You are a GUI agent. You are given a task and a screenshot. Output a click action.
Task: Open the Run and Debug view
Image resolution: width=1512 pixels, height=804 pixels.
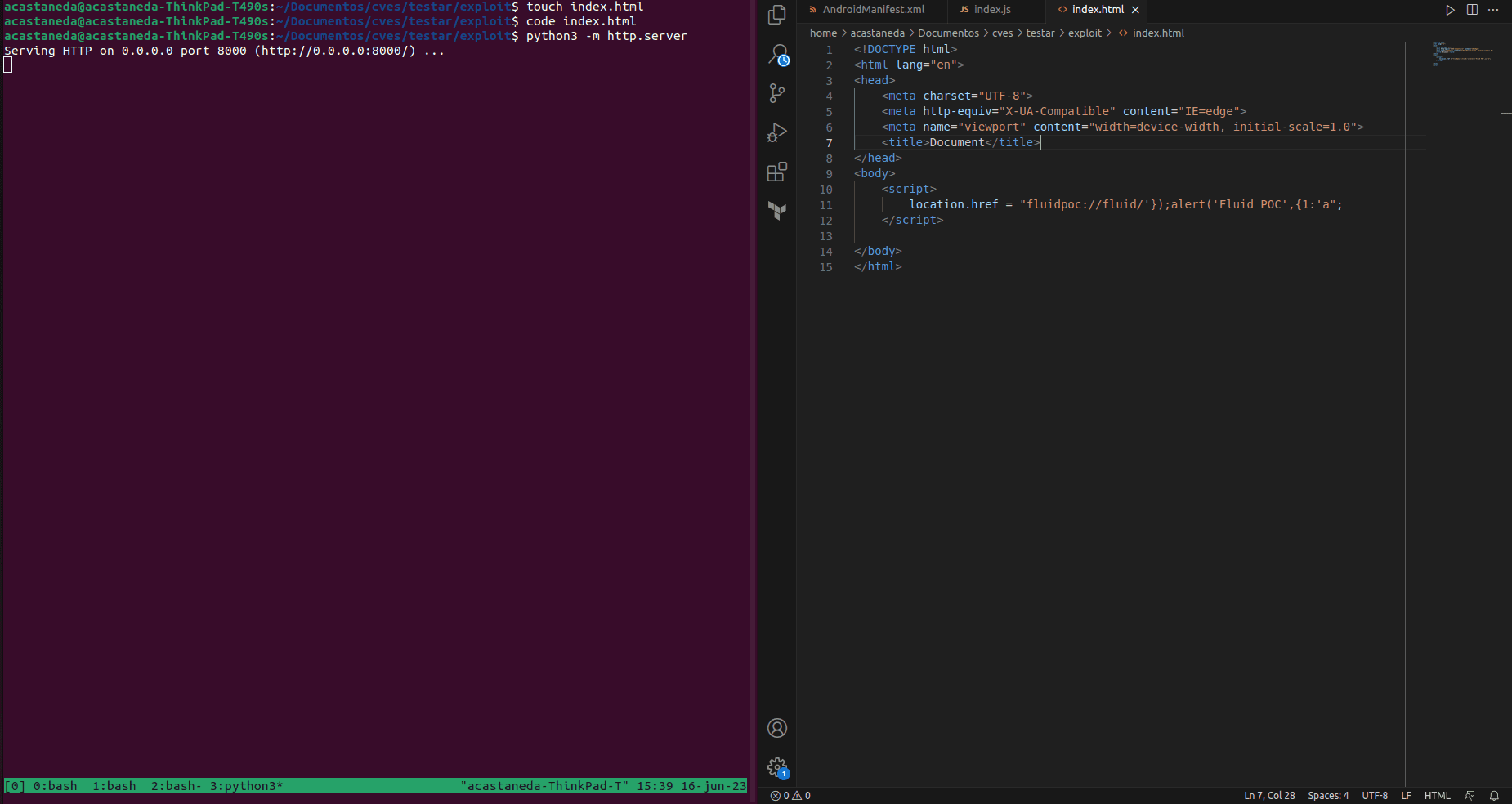click(x=777, y=132)
